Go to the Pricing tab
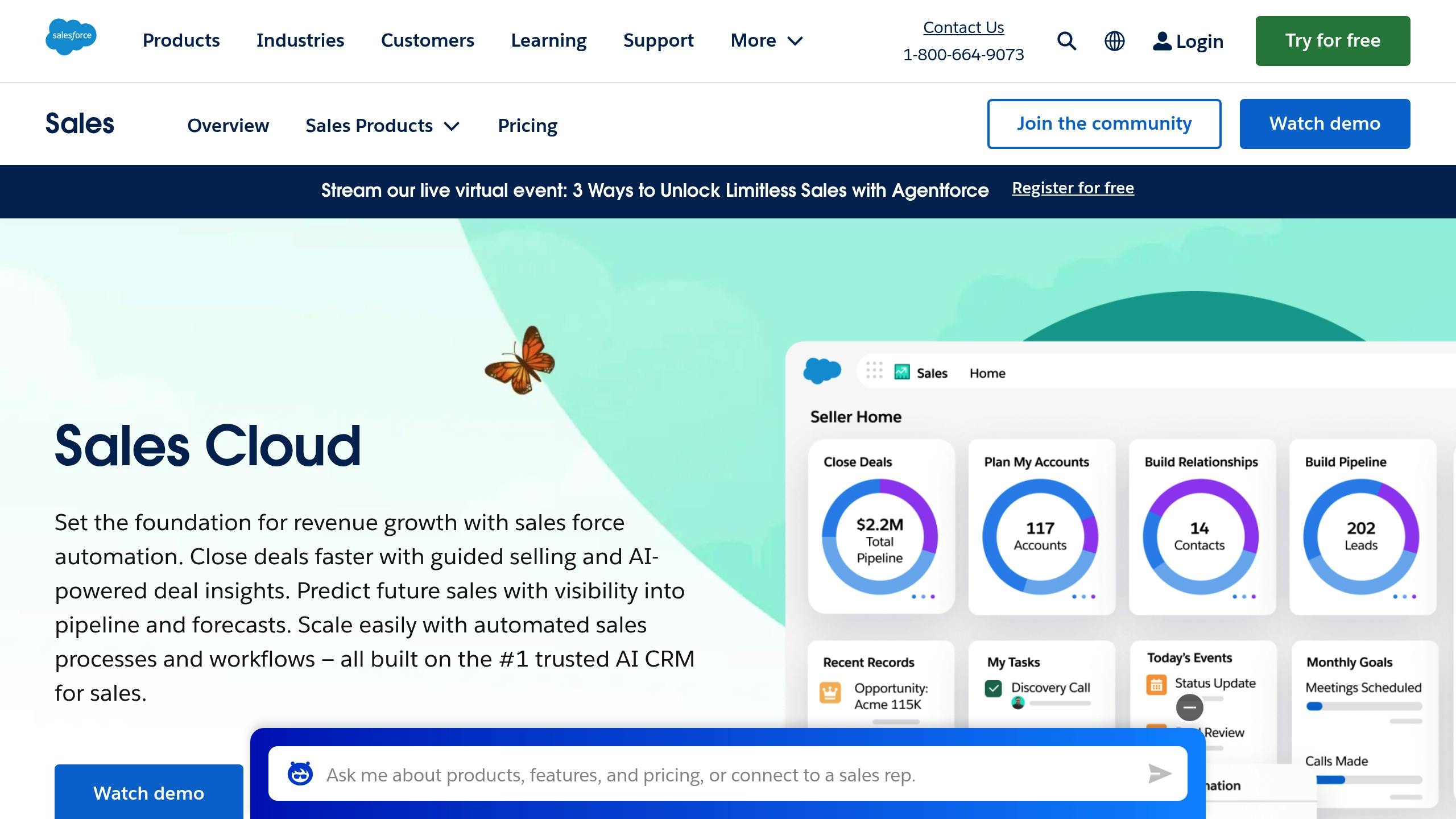The image size is (1456, 819). tap(528, 126)
